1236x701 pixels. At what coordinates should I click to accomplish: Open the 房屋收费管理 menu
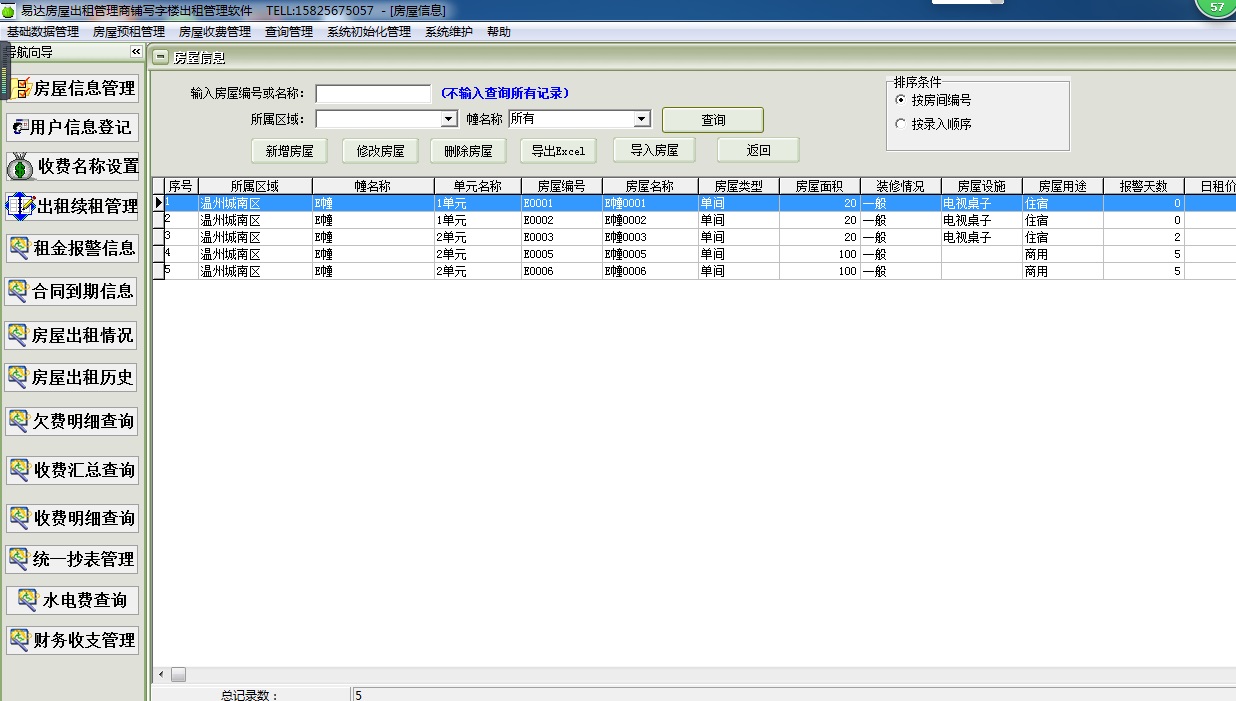(214, 32)
